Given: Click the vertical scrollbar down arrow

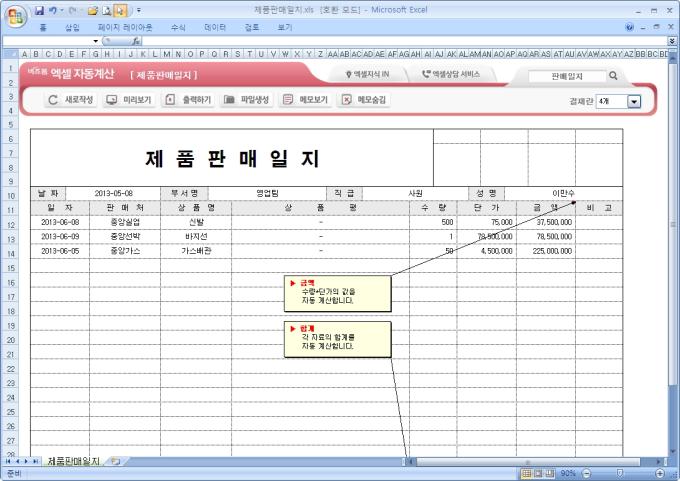Looking at the screenshot, I should click(x=673, y=452).
